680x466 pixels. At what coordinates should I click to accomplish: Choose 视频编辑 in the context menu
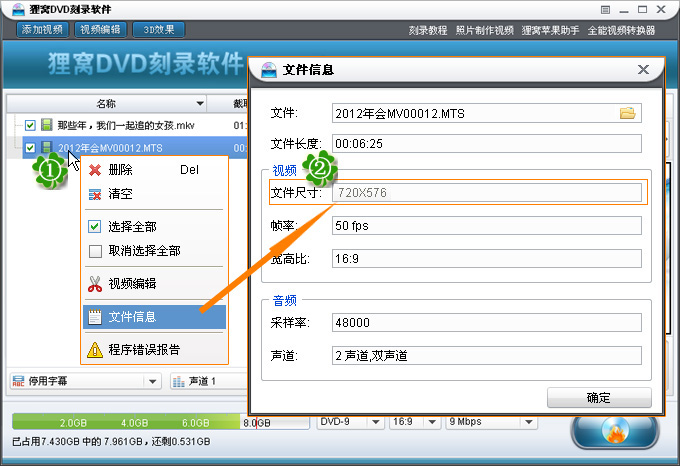(154, 284)
